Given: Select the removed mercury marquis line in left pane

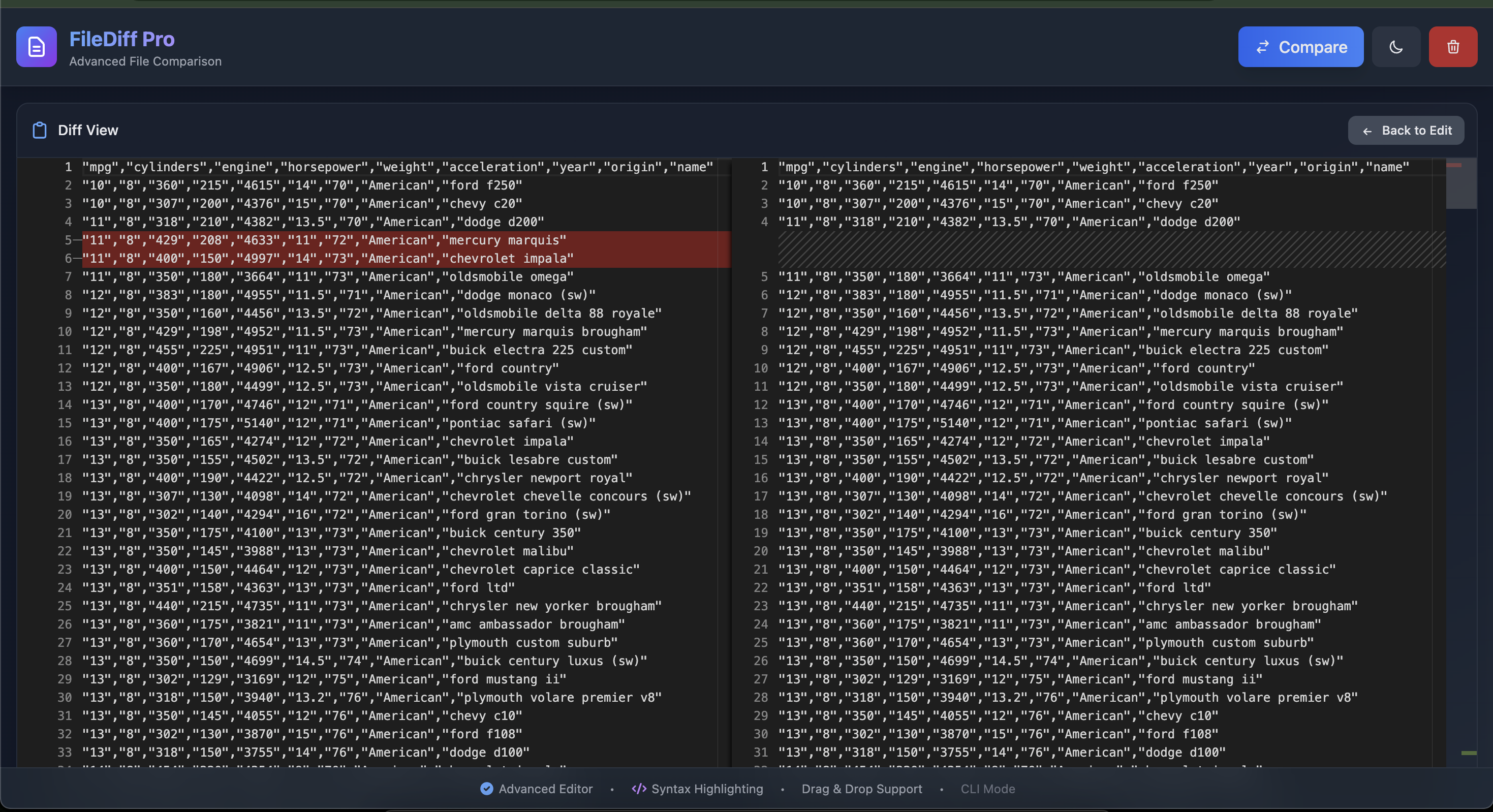Looking at the screenshot, I should (x=406, y=240).
